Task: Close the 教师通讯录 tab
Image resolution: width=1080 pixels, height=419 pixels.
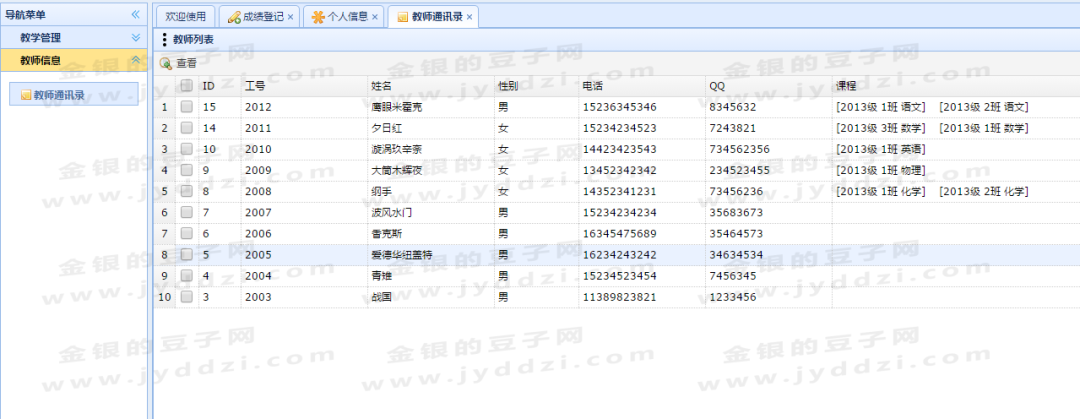Action: [x=469, y=17]
